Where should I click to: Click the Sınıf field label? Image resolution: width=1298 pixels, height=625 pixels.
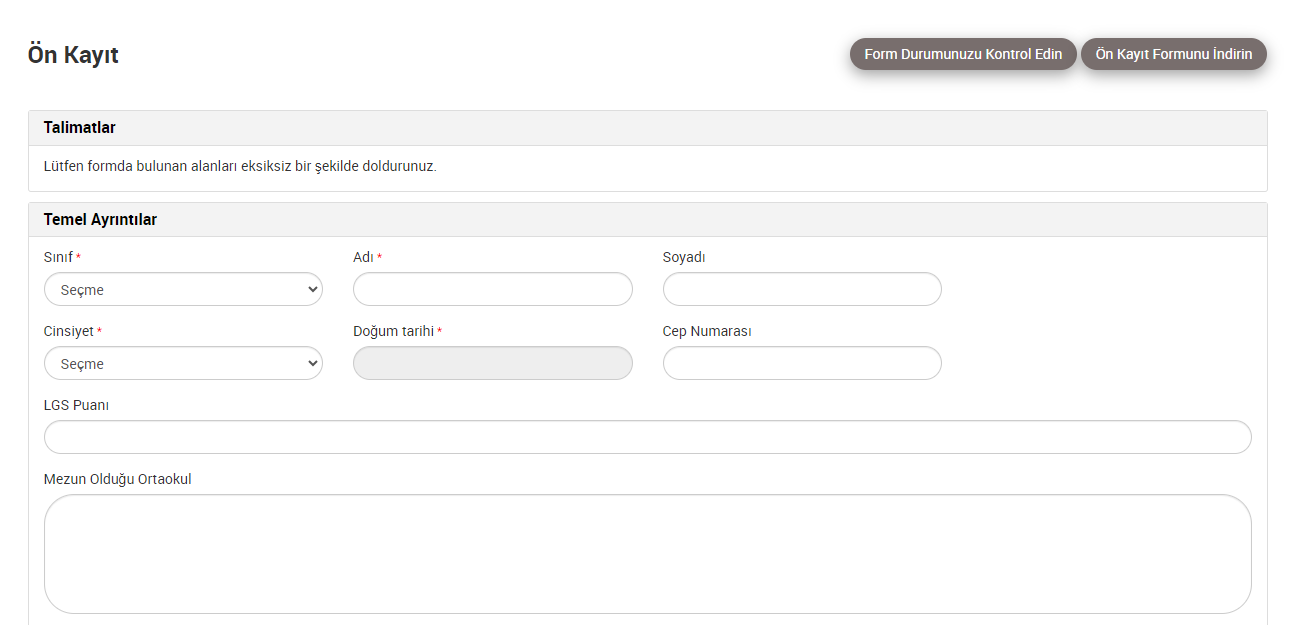(58, 258)
